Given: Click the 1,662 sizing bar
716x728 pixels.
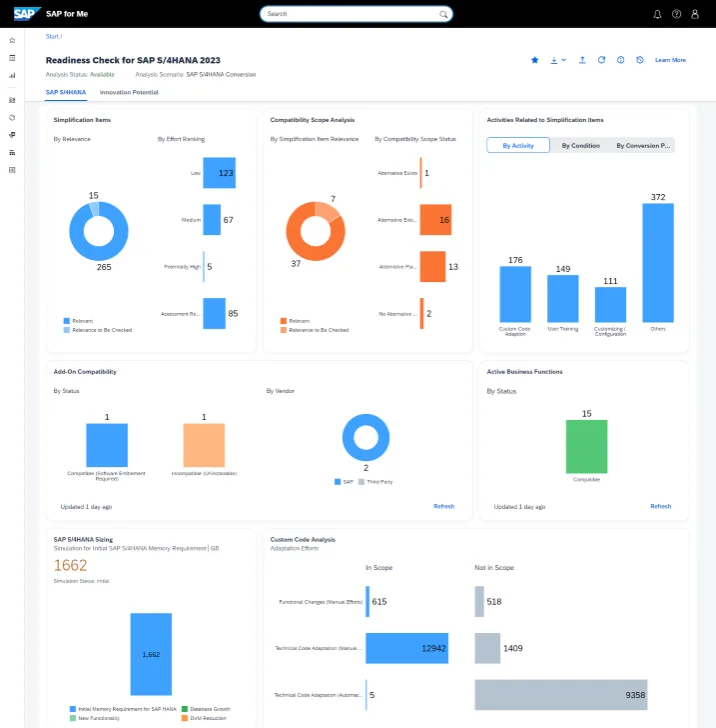Looking at the screenshot, I should pos(151,654).
